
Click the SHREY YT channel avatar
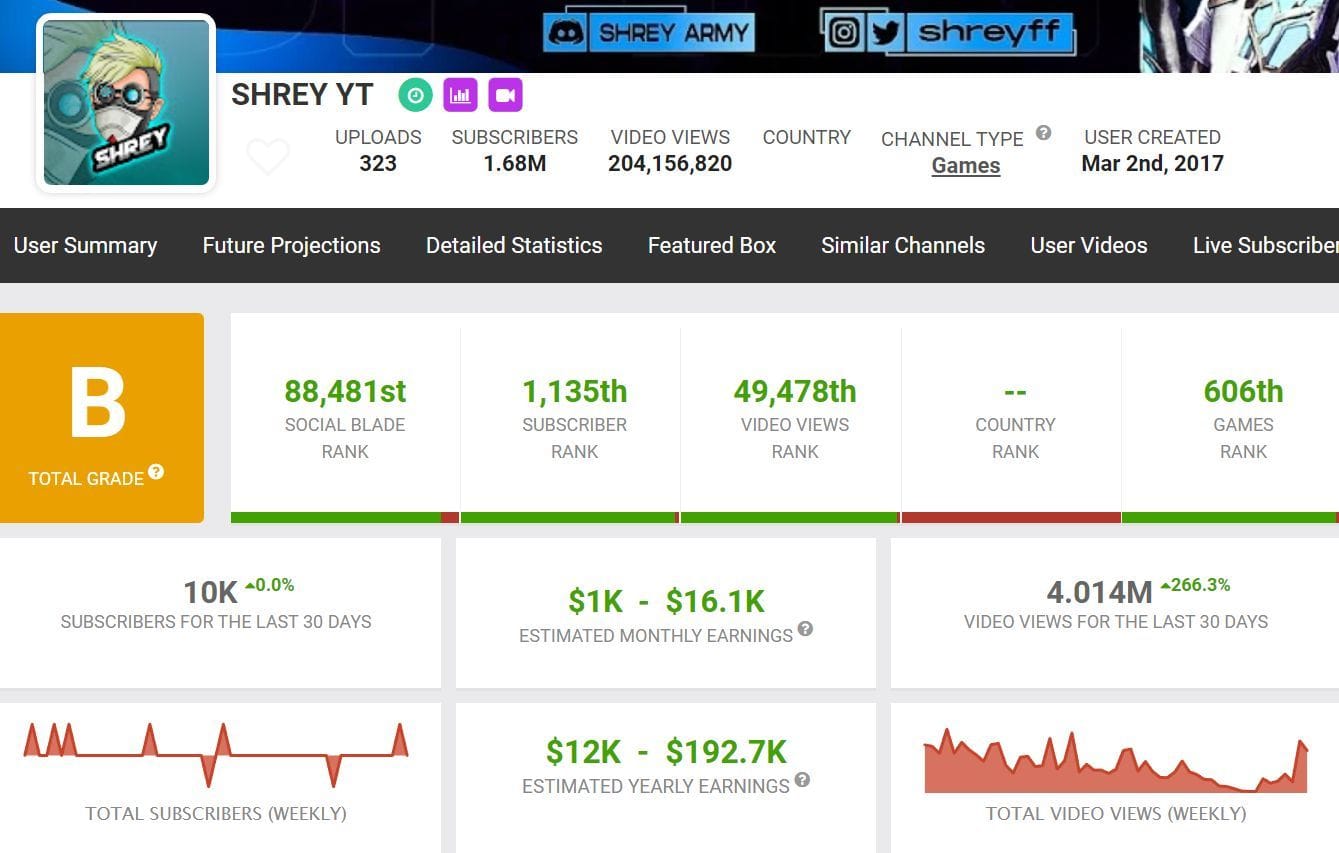click(x=125, y=101)
